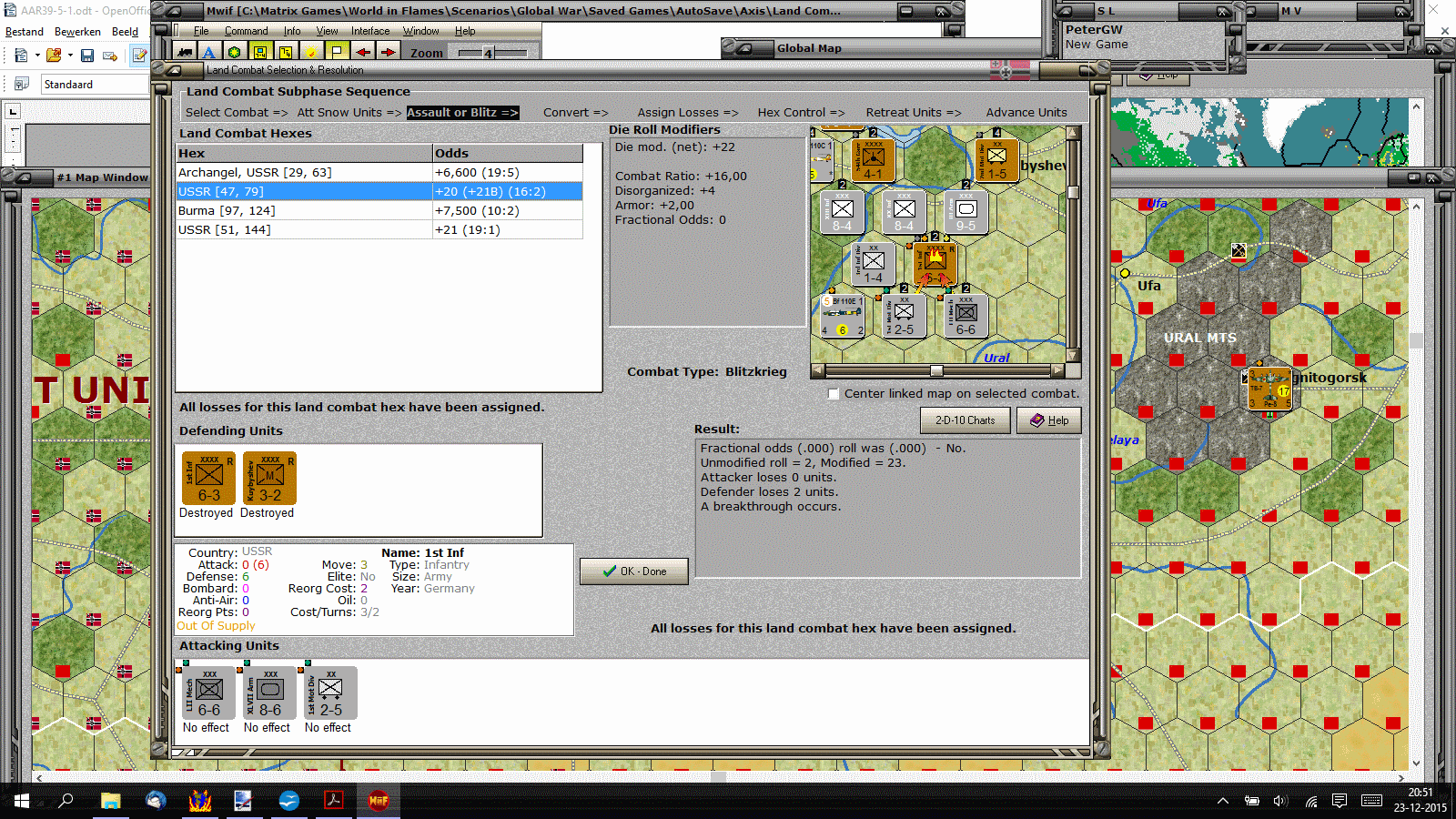
Task: Click the 9-5 armor counter on mini-map
Action: point(966,211)
